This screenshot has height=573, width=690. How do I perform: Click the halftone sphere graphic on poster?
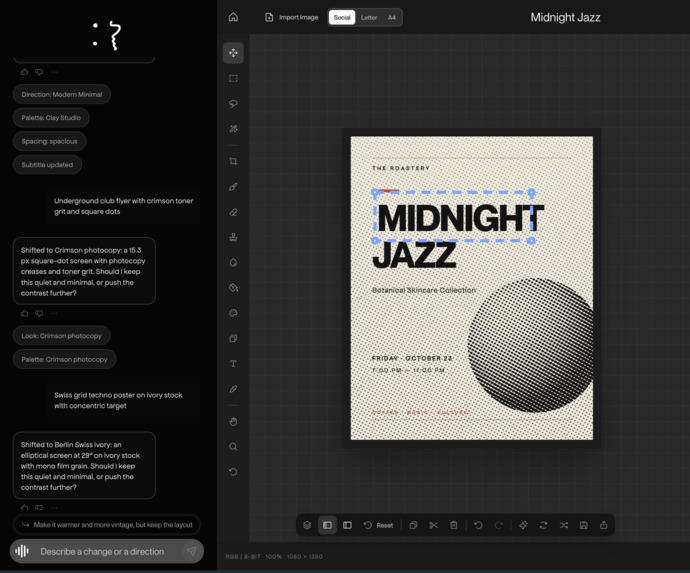tap(530, 345)
